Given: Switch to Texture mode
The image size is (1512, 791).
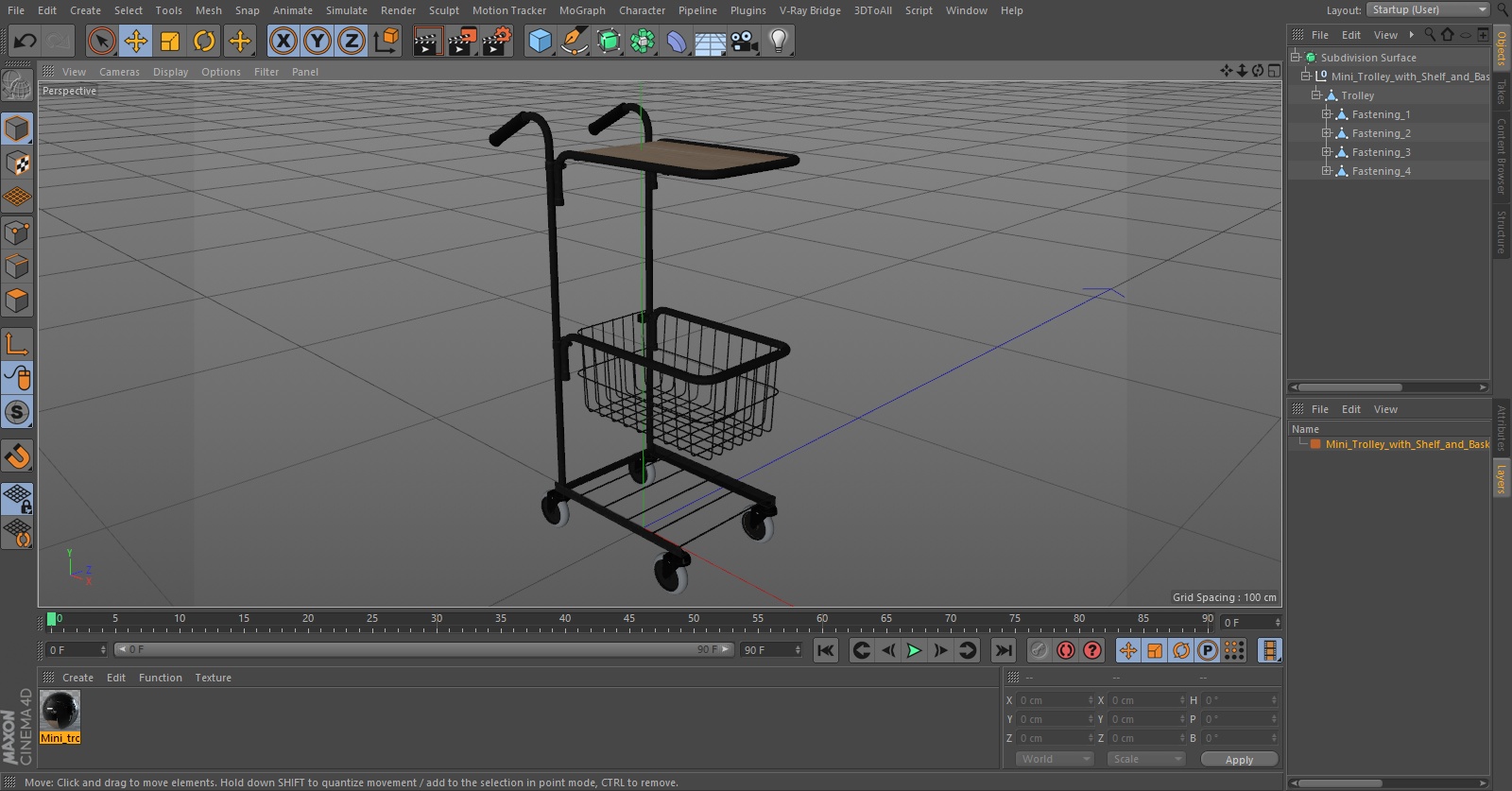Looking at the screenshot, I should 17,163.
